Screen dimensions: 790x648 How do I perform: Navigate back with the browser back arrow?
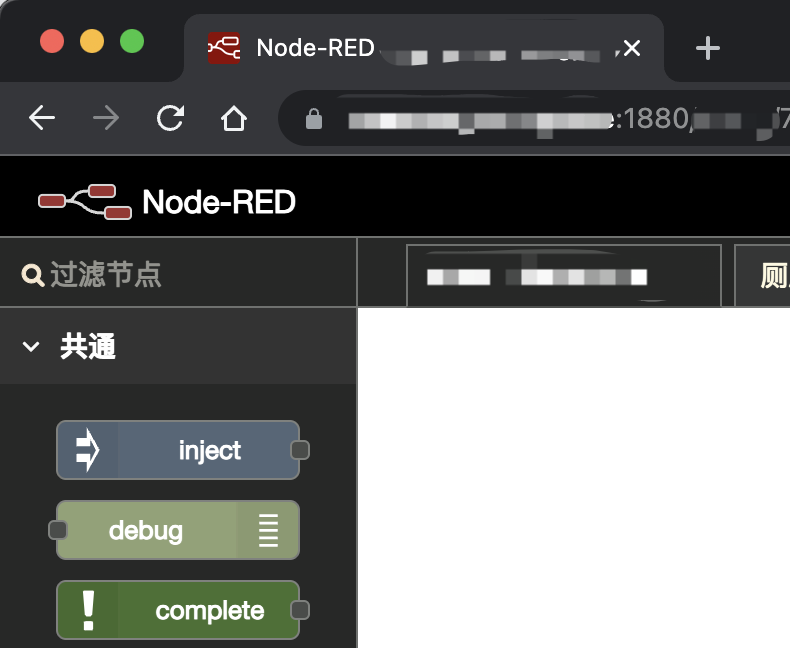[x=42, y=119]
